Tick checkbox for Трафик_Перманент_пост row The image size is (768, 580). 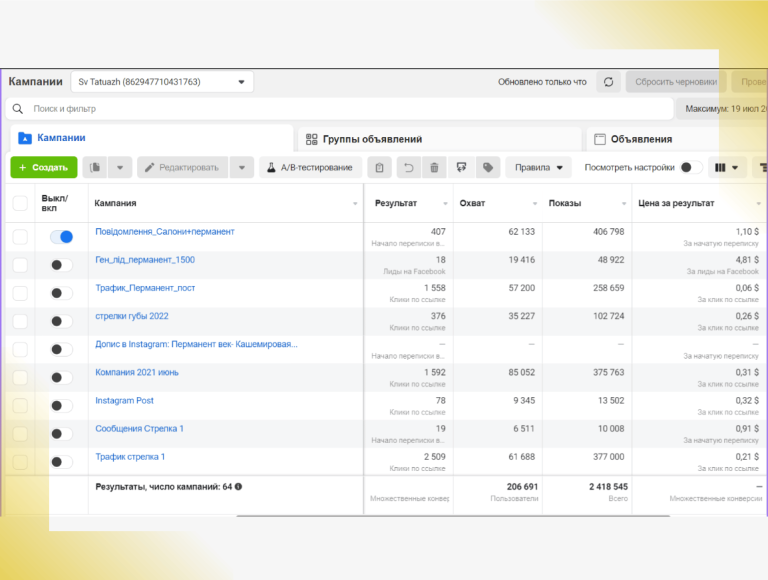(20, 293)
